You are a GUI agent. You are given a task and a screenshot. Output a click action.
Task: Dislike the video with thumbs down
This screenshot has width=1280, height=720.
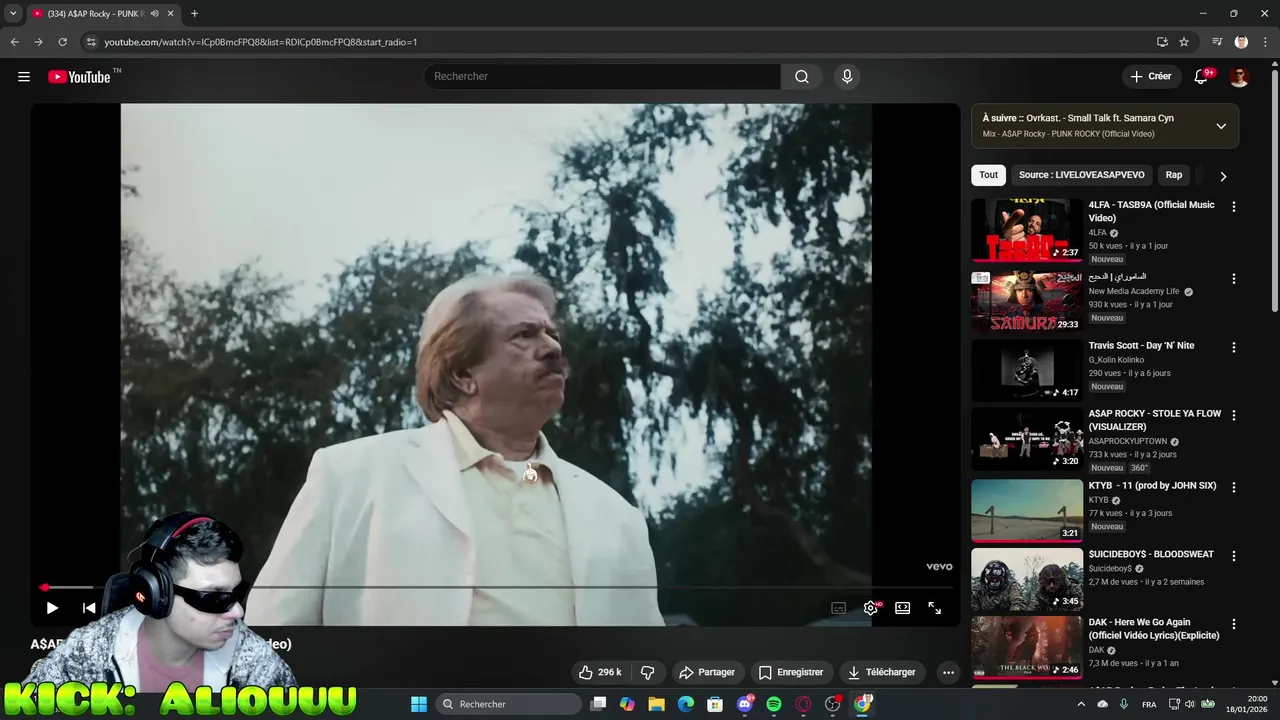coord(647,672)
